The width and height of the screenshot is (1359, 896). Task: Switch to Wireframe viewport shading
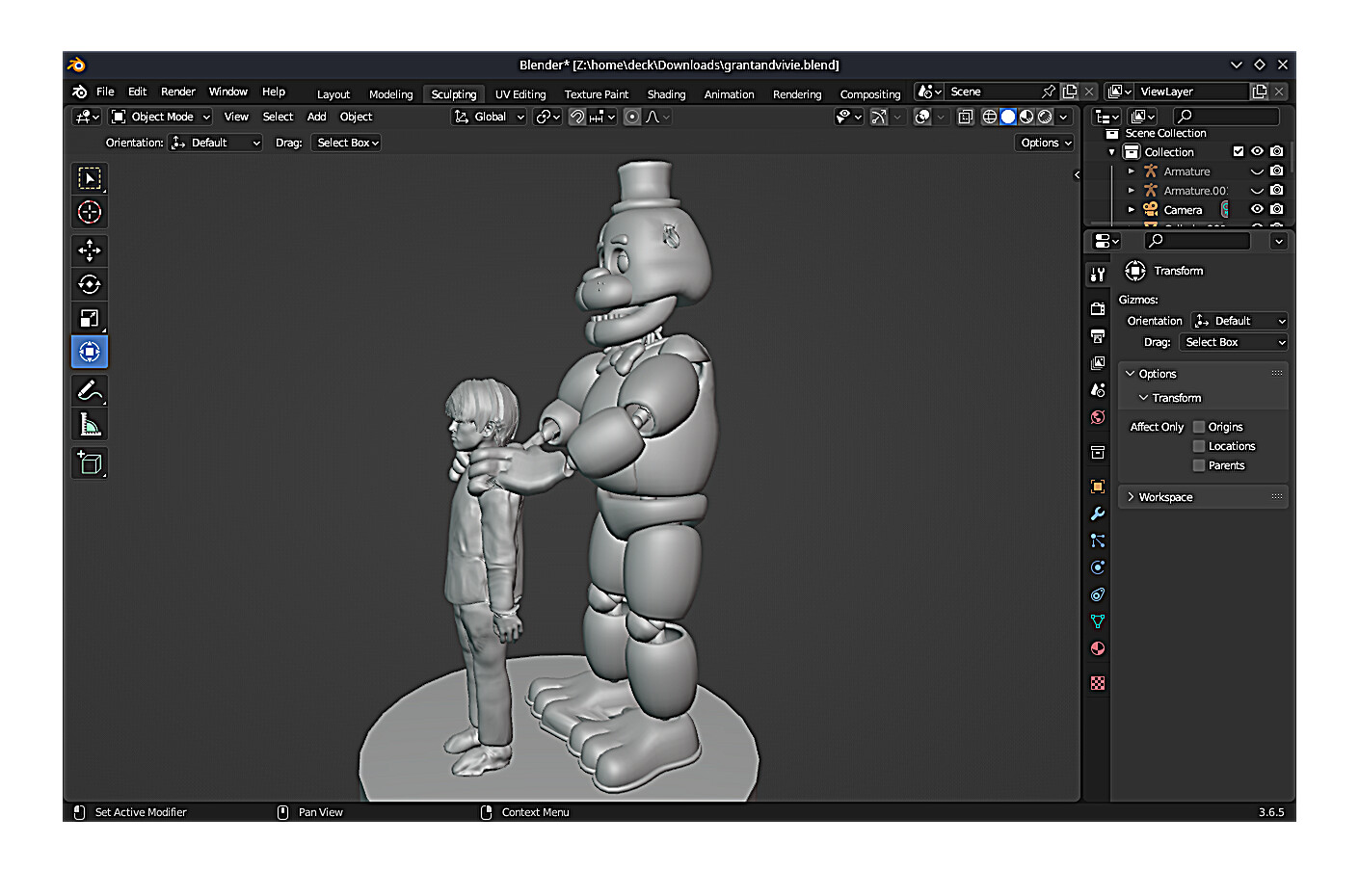[x=990, y=117]
